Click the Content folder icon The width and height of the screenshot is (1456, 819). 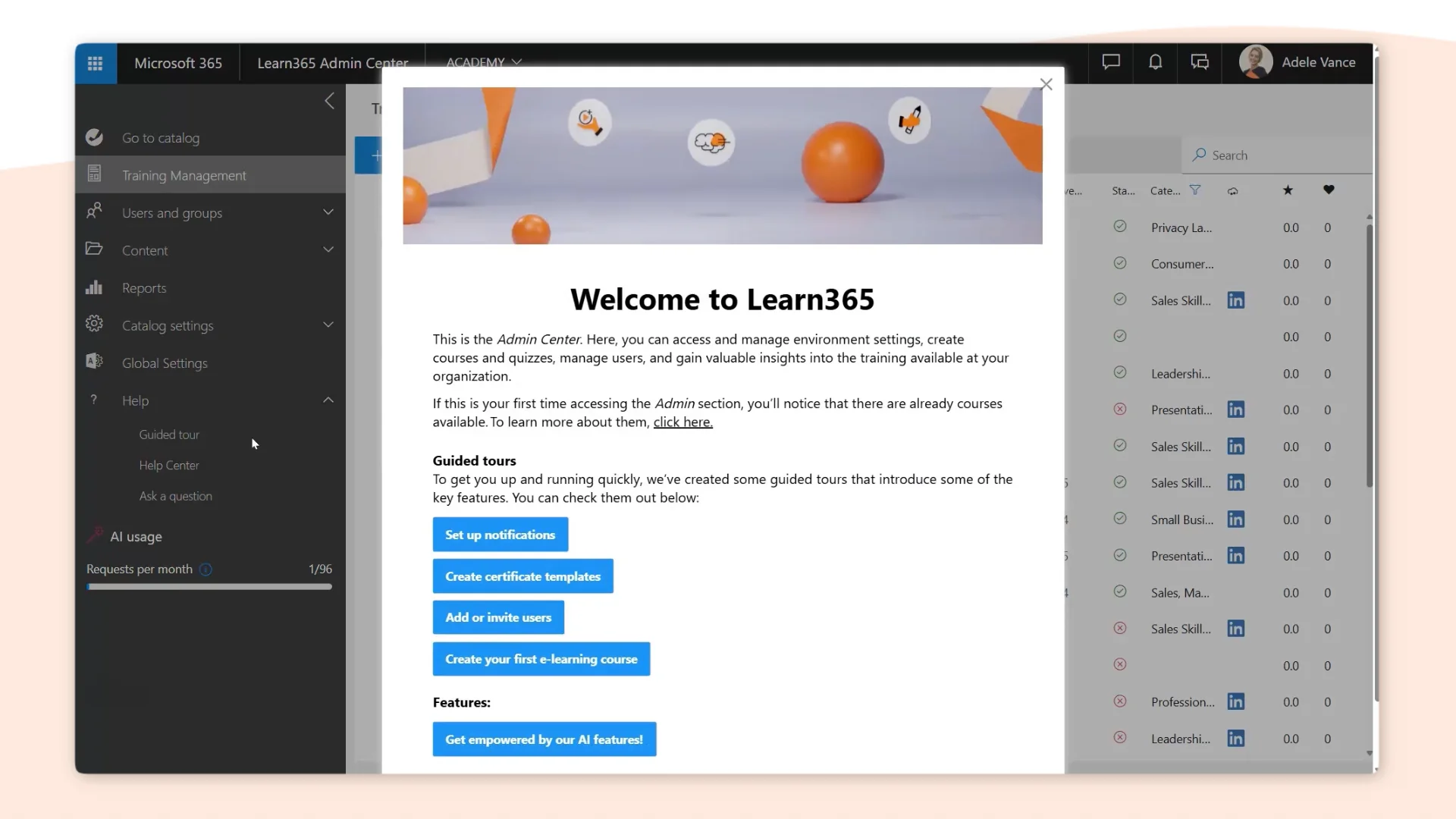point(94,249)
